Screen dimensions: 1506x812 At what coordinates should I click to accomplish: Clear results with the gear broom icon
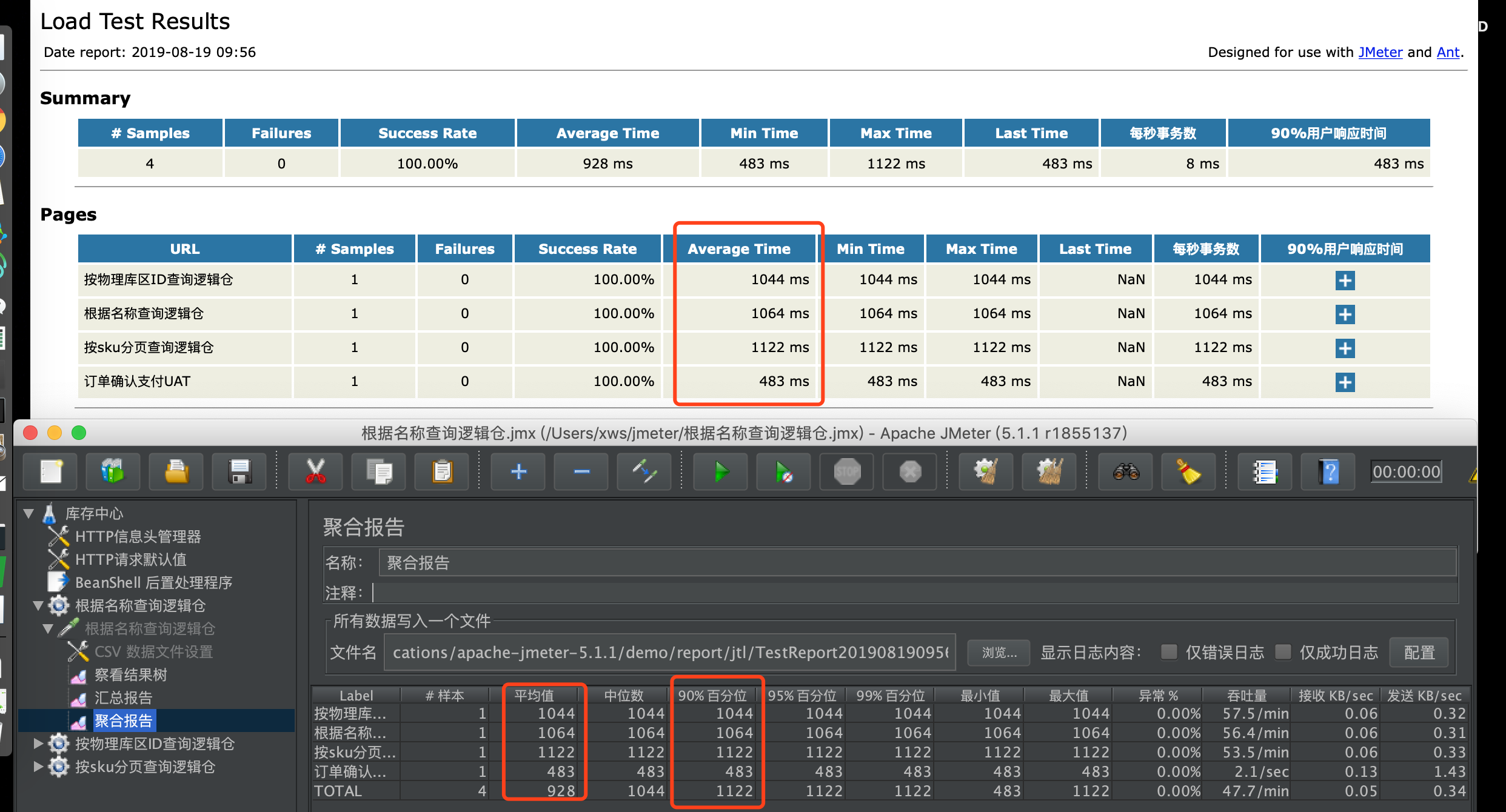click(986, 471)
